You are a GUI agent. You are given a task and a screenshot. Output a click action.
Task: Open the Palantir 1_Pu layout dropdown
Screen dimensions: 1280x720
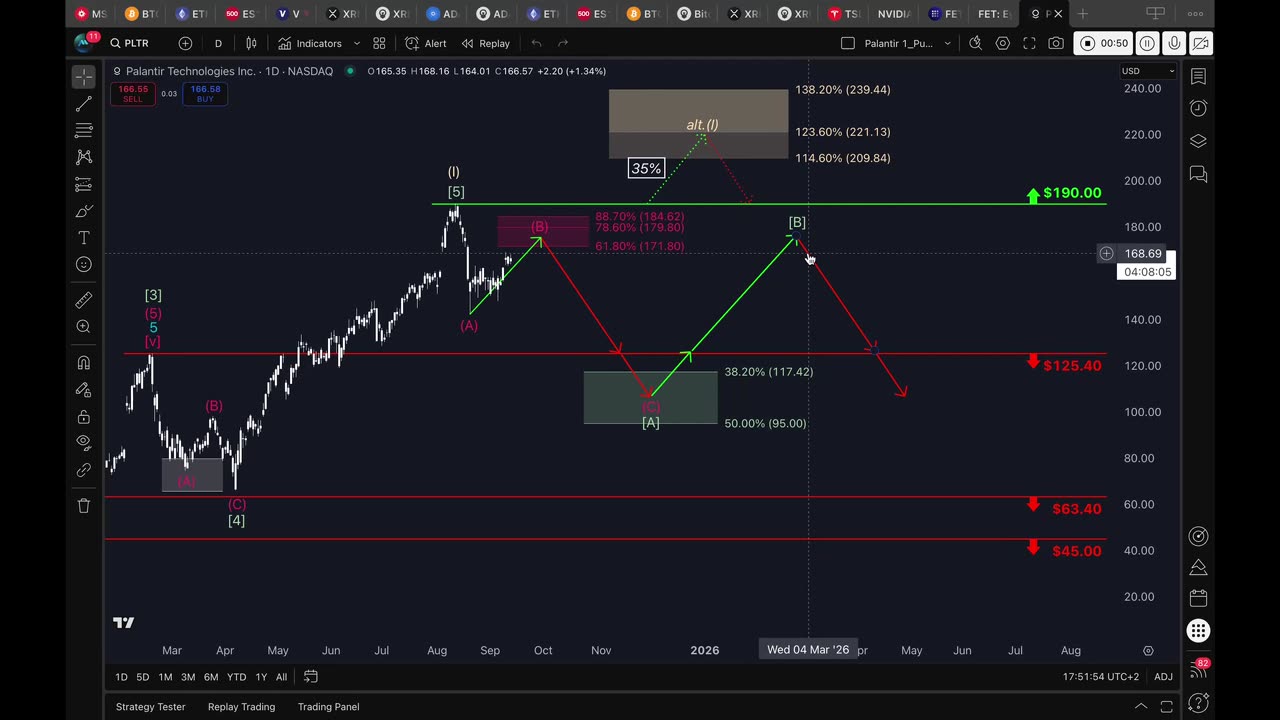[x=947, y=43]
